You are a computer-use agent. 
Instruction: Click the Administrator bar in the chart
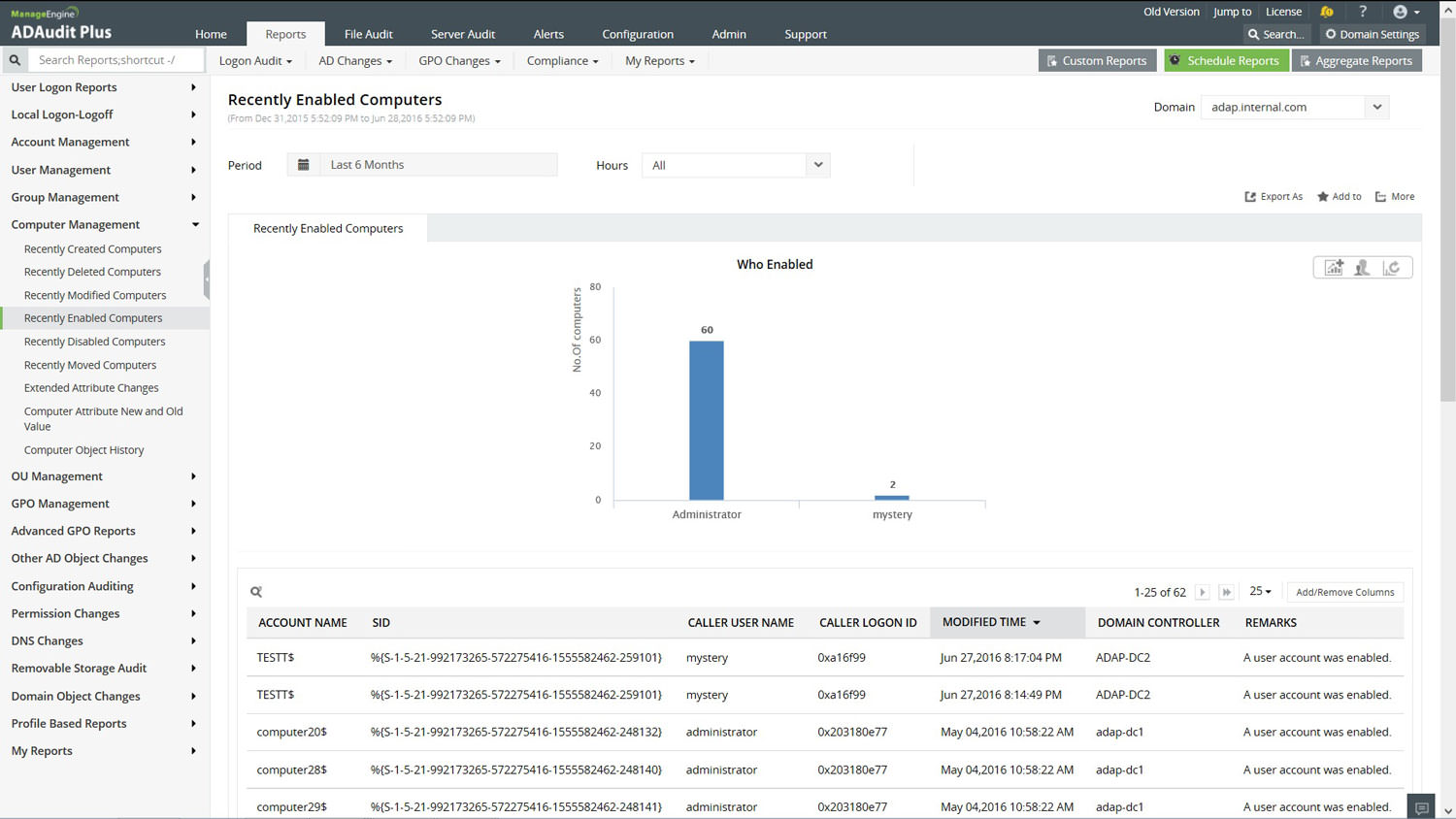[x=706, y=419]
